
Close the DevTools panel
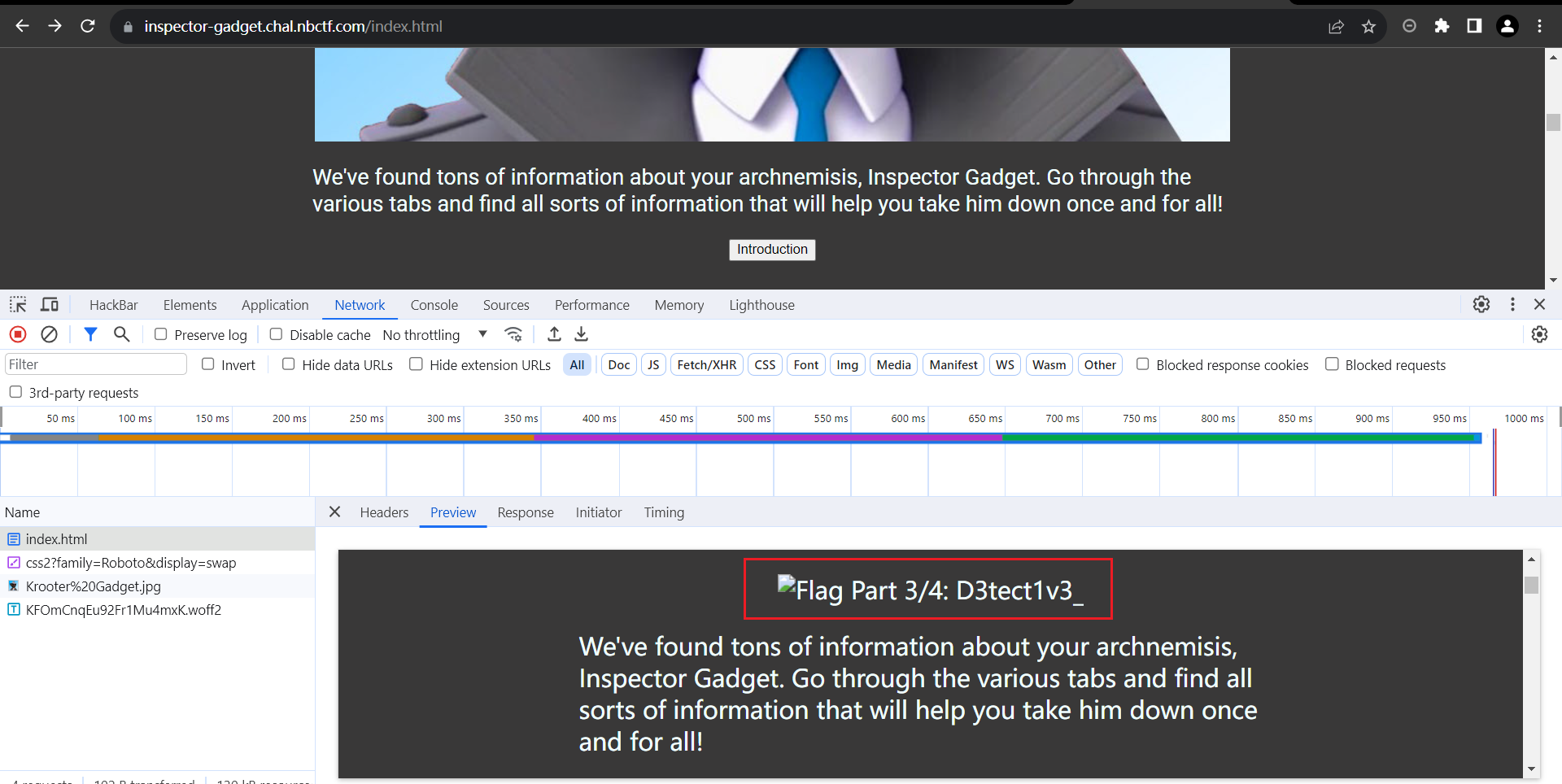(x=1539, y=304)
